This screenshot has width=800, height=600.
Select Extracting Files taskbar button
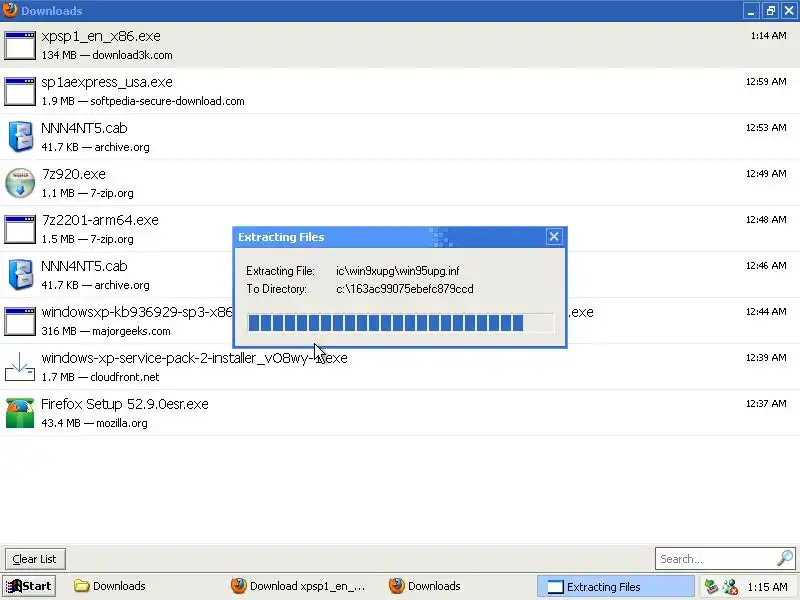tap(615, 586)
